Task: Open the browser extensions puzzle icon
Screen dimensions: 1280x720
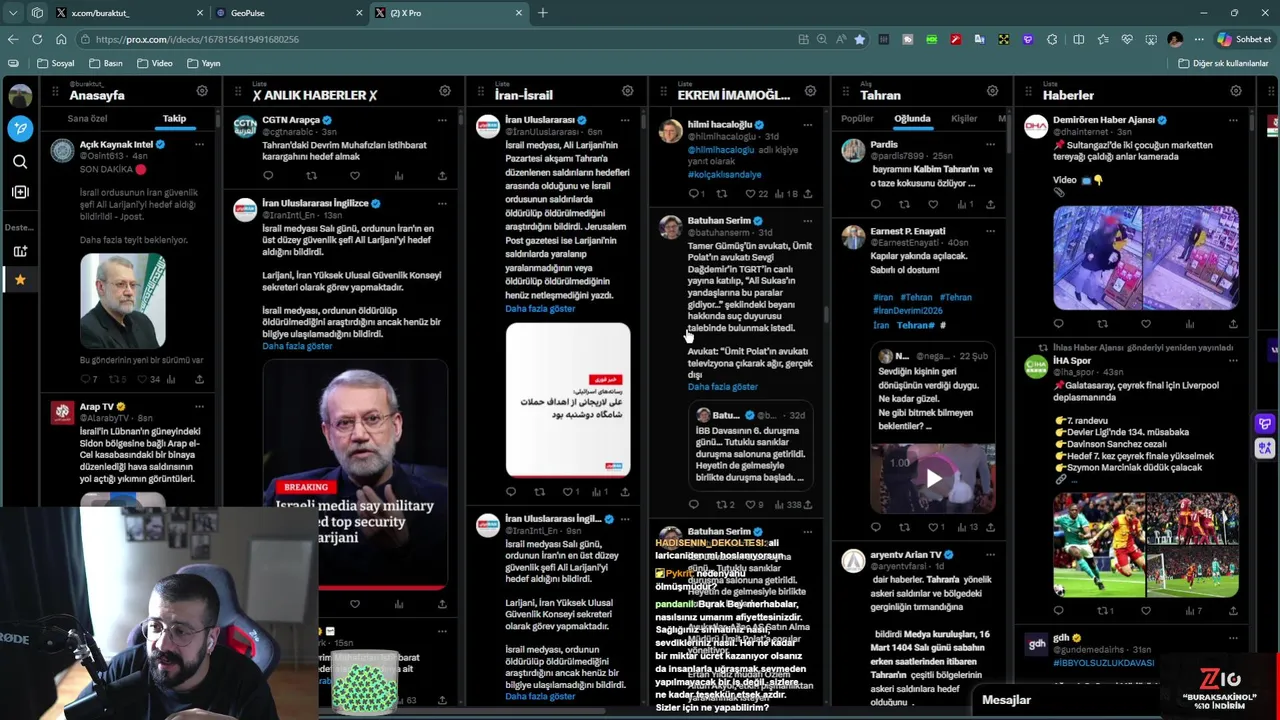Action: pos(1052,39)
